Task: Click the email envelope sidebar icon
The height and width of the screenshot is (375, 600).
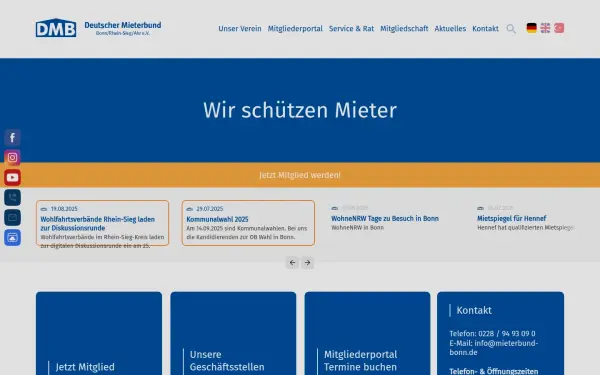Action: coord(12,217)
